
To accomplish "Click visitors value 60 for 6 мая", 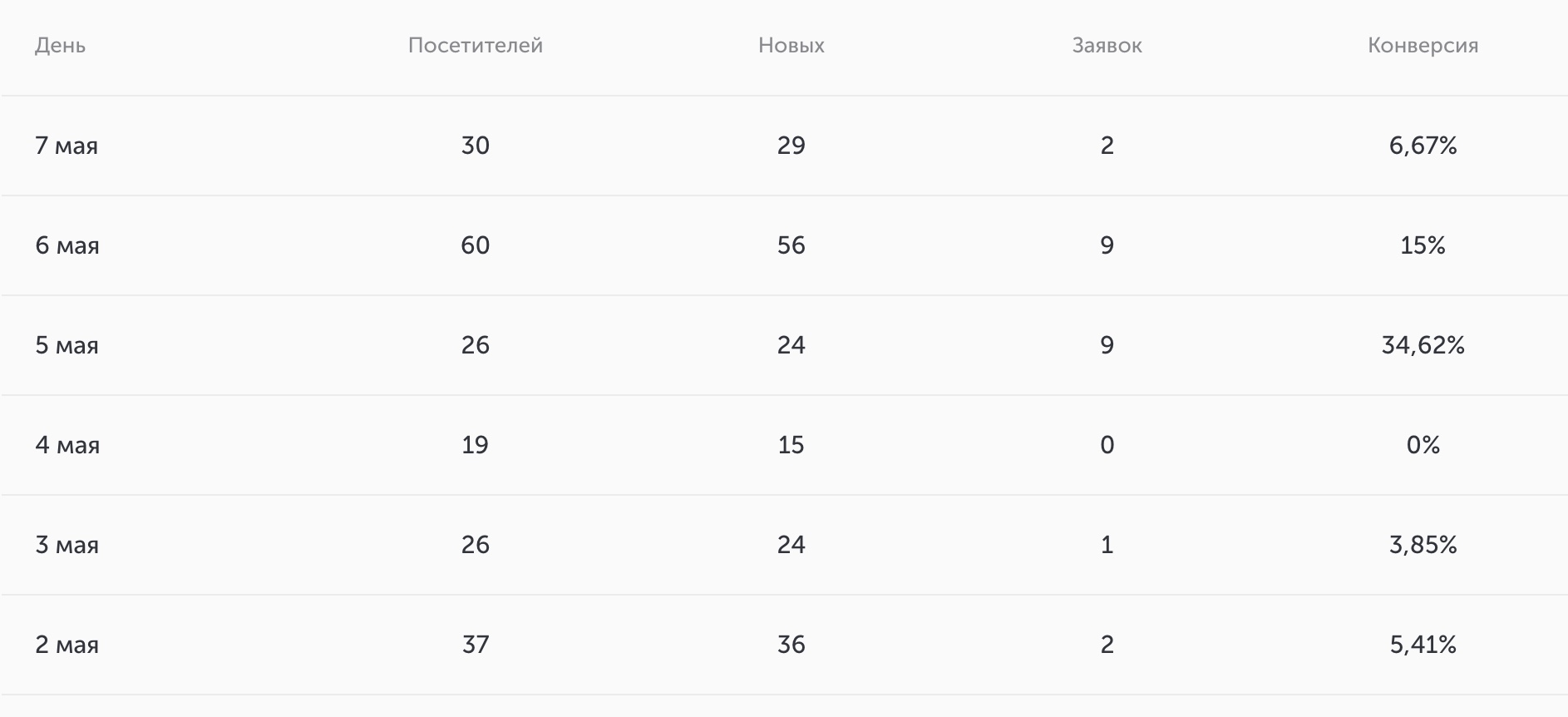I will [476, 245].
